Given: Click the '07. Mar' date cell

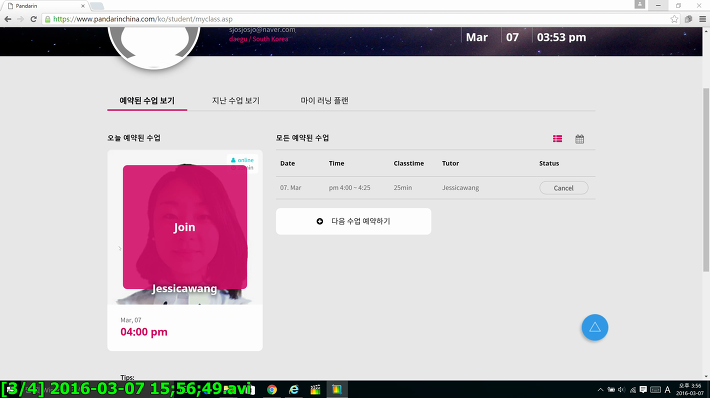Looking at the screenshot, I should pyautogui.click(x=290, y=188).
